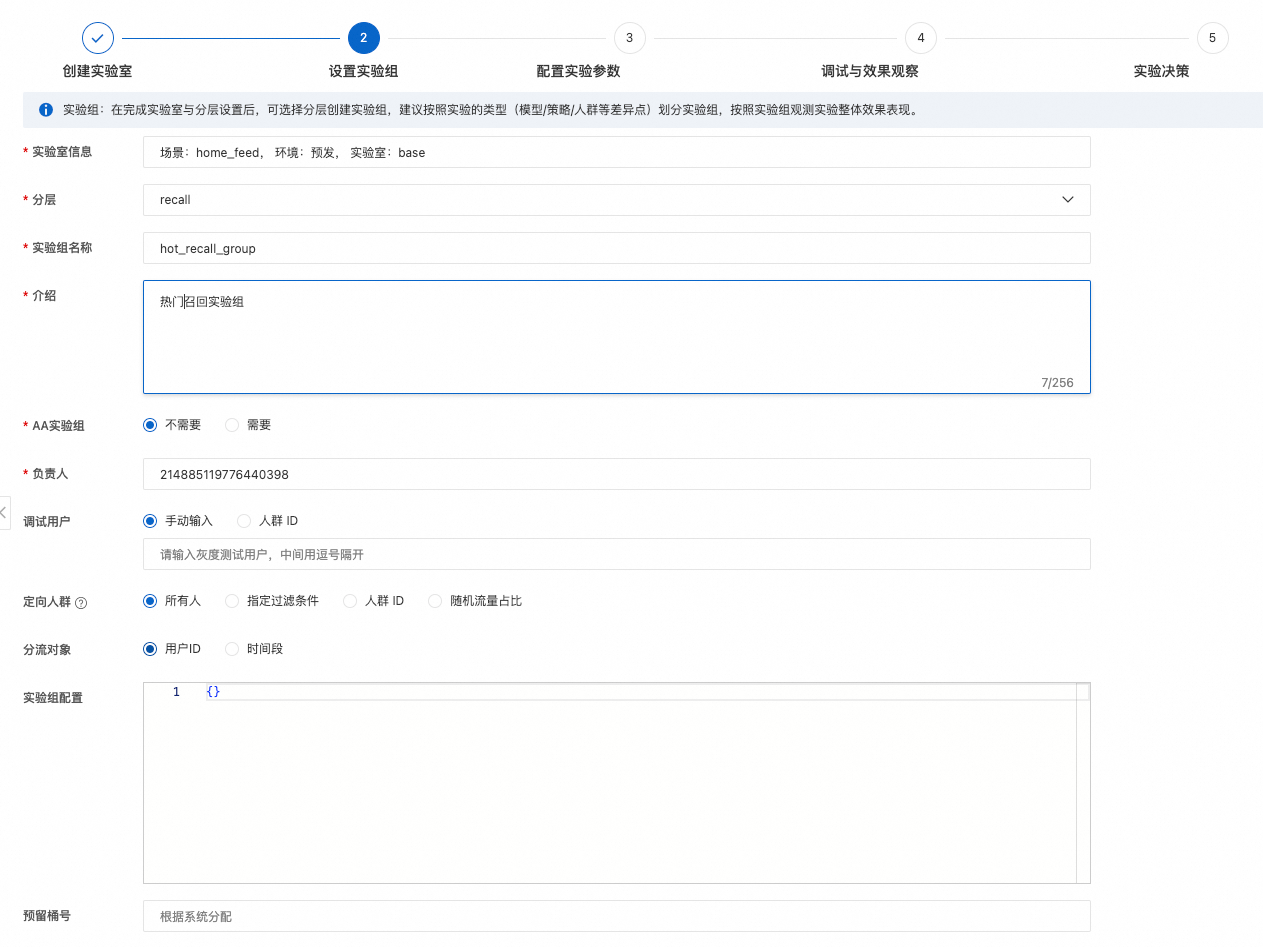The width and height of the screenshot is (1263, 947).
Task: Click the 实验组配置 label
Action: click(53, 698)
